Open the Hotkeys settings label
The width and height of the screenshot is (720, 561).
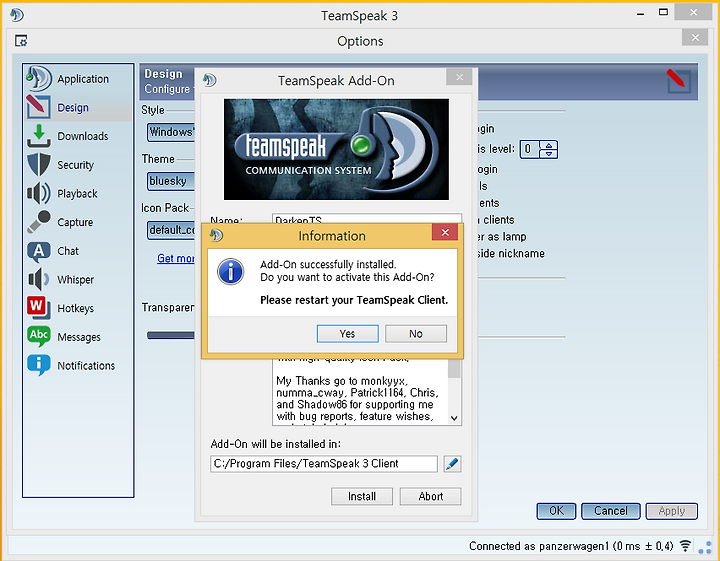coord(75,309)
